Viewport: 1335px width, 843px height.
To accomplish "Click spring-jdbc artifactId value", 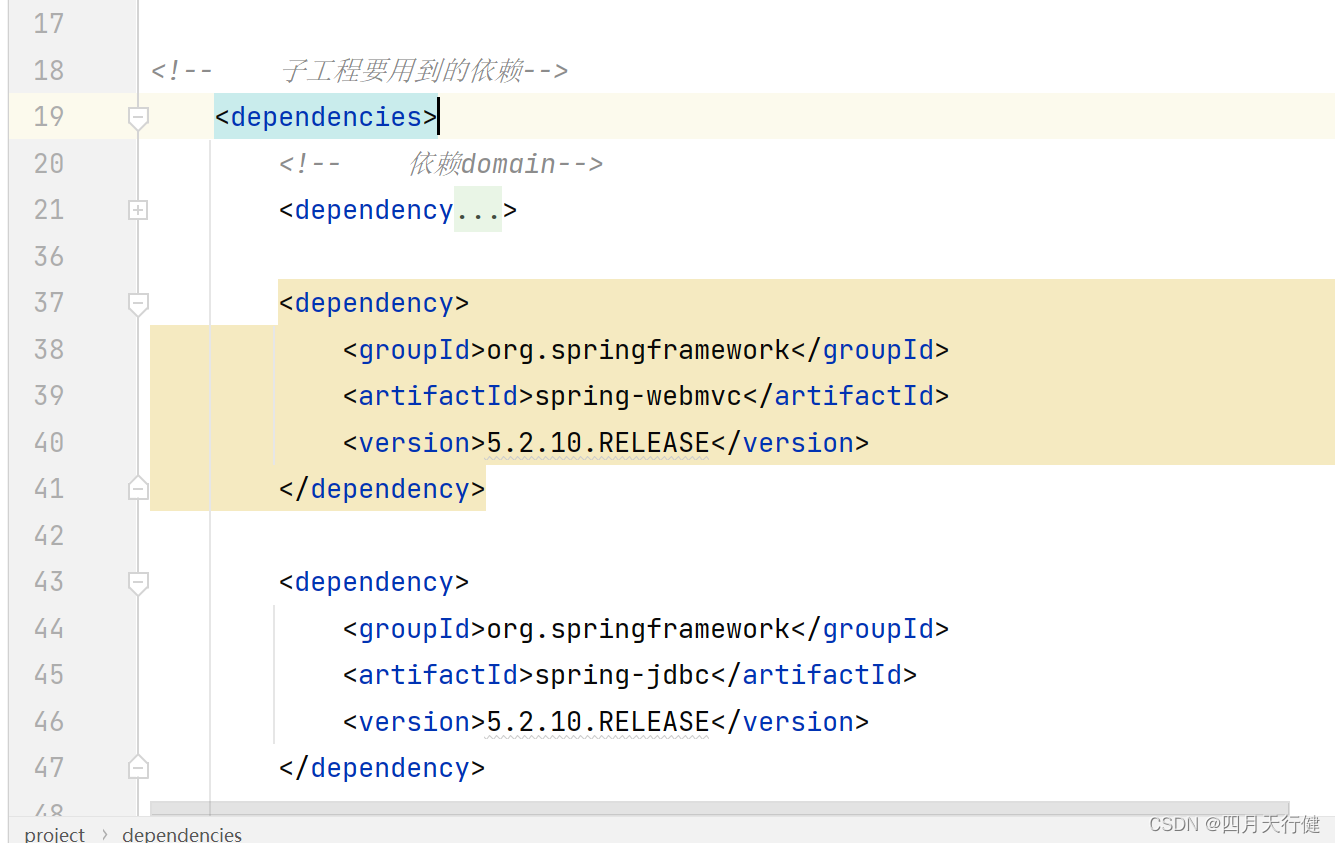I will coord(622,675).
